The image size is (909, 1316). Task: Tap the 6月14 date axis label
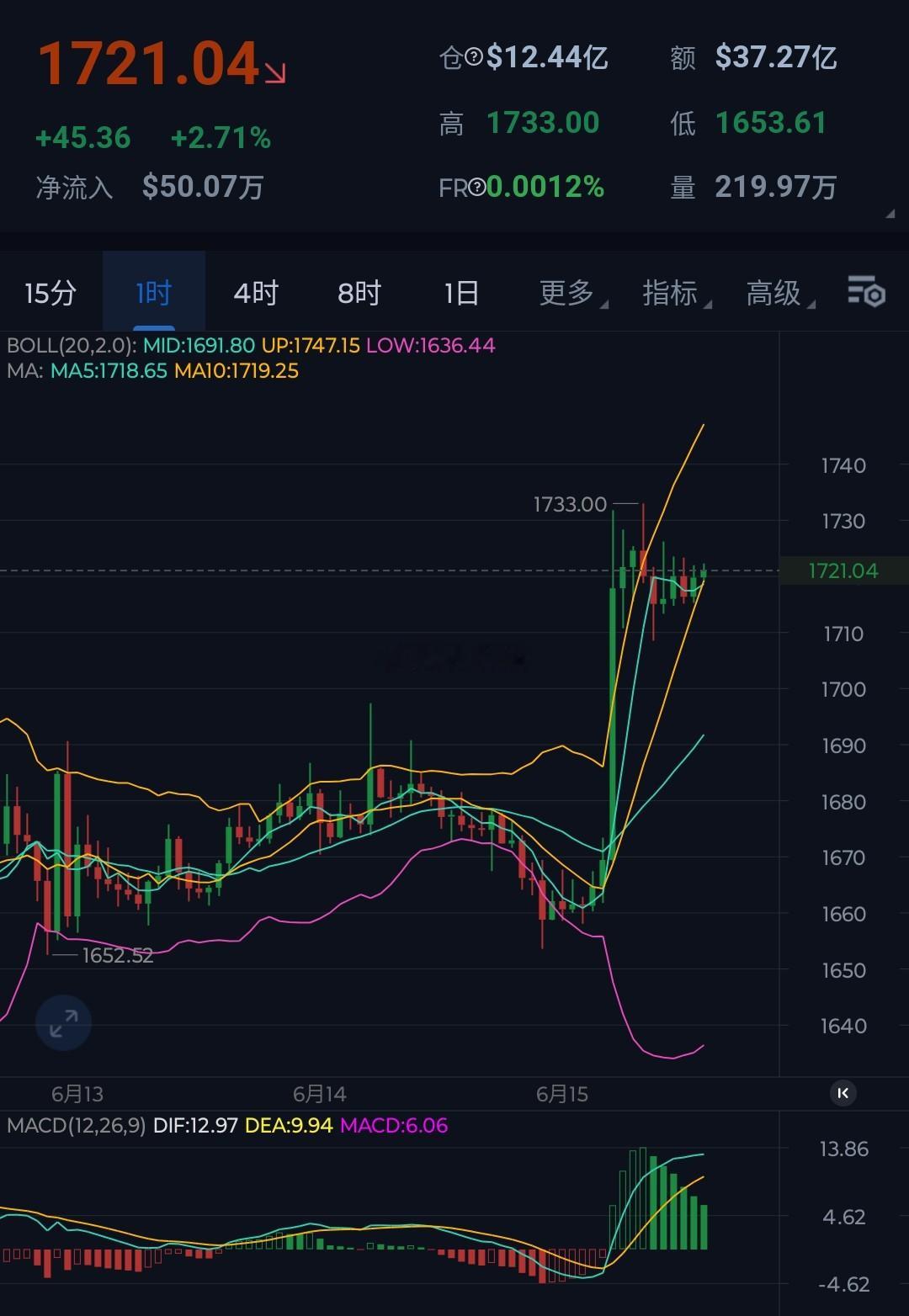coord(320,1094)
